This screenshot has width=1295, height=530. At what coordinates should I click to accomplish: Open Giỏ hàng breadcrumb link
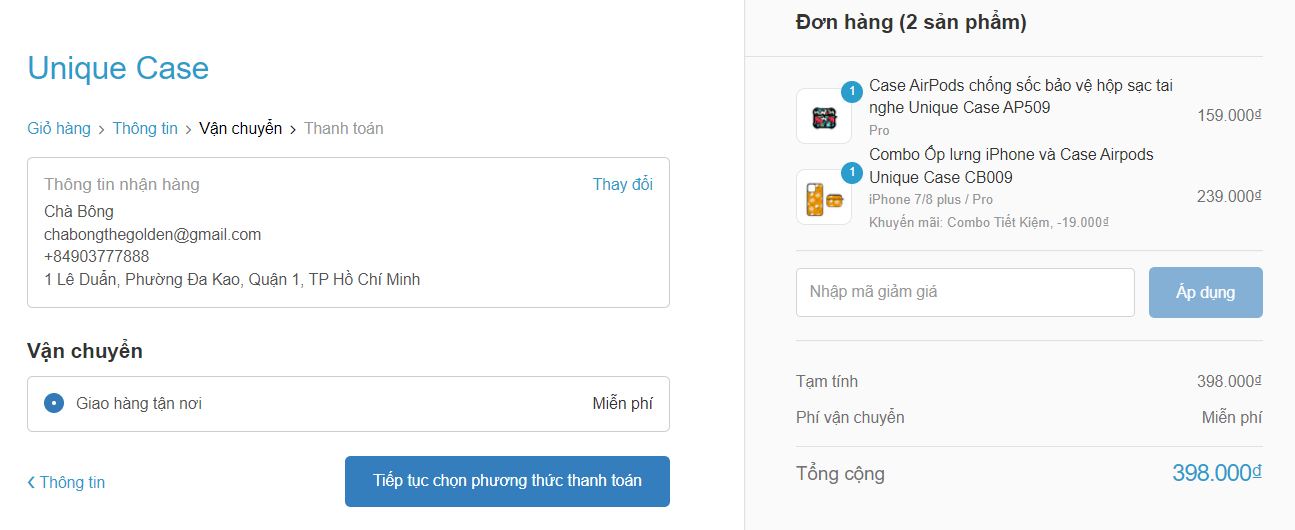coord(59,128)
